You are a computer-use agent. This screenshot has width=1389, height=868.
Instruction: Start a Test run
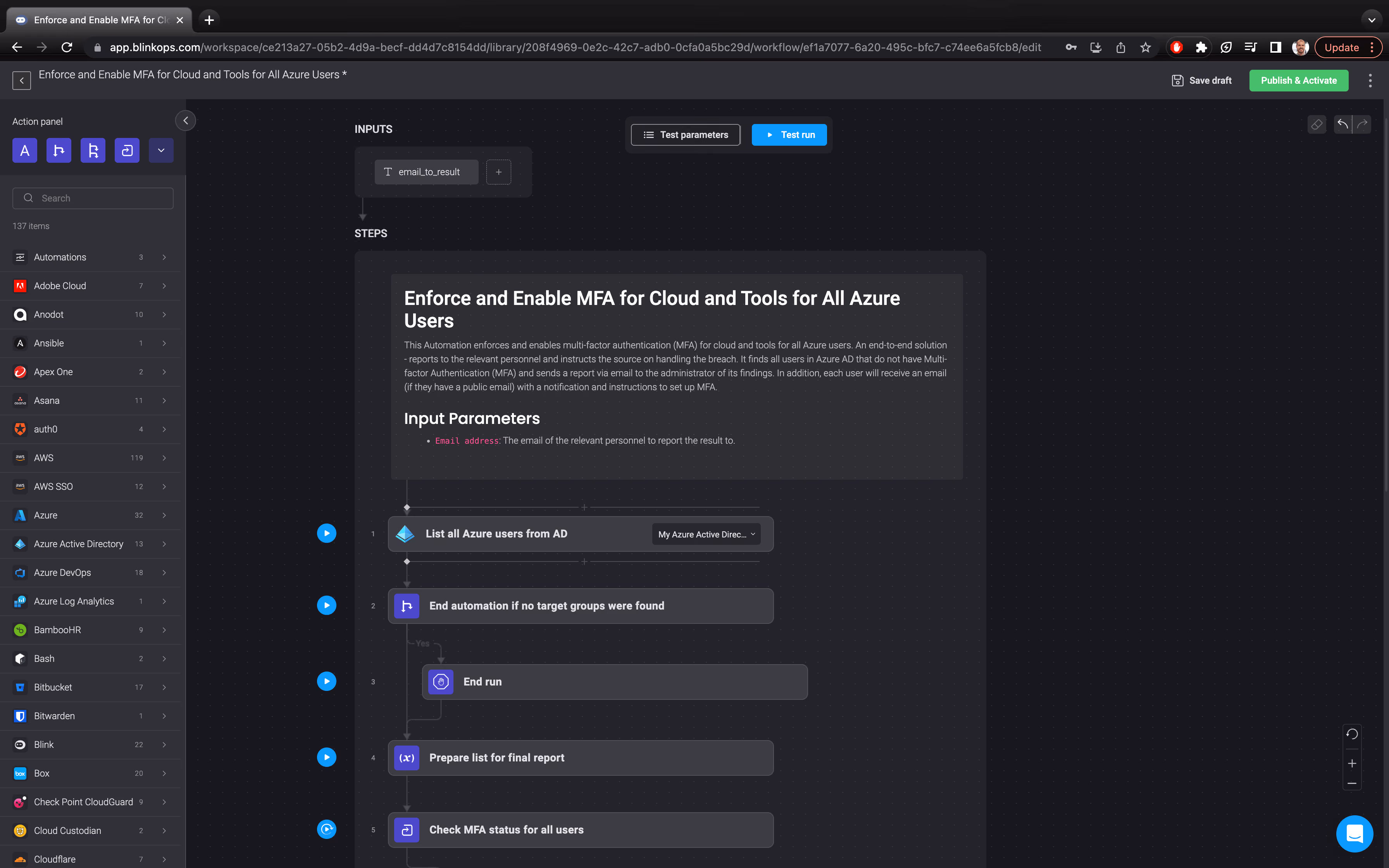pyautogui.click(x=789, y=135)
